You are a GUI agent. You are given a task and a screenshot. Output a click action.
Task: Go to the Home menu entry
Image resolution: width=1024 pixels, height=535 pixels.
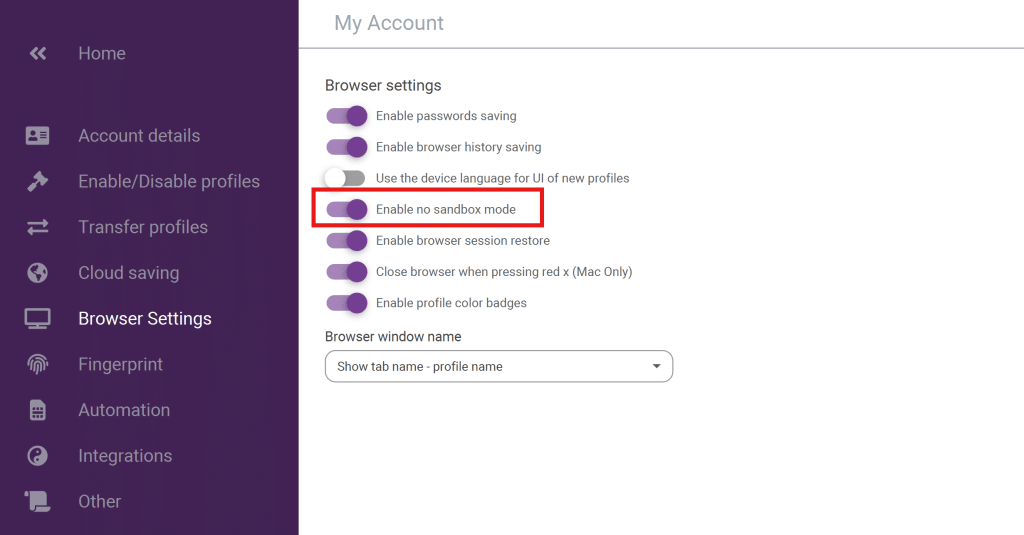102,54
